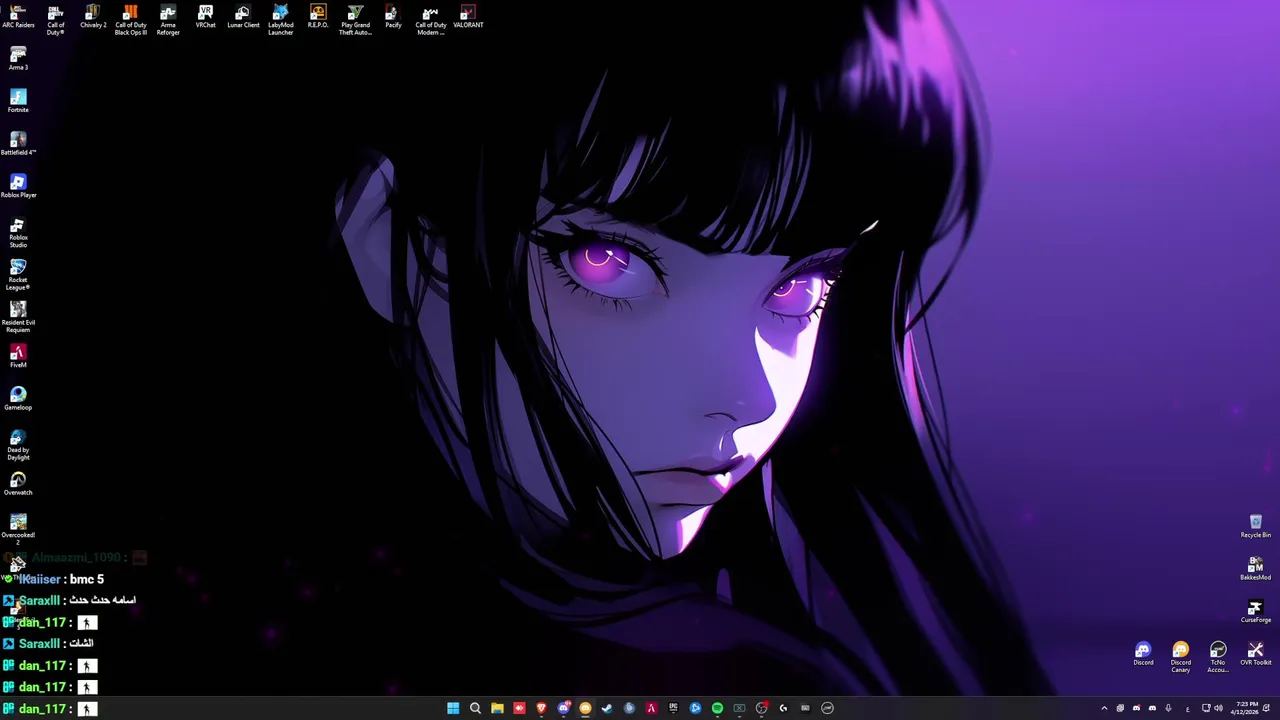
Task: Click the red A taskbar icon
Action: click(x=651, y=708)
